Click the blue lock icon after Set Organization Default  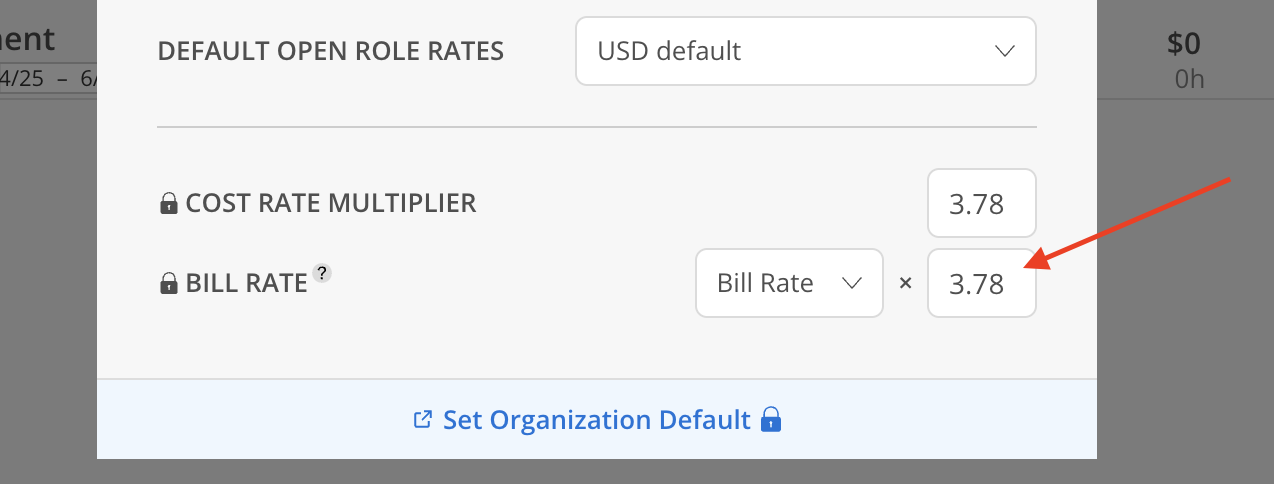pos(770,419)
